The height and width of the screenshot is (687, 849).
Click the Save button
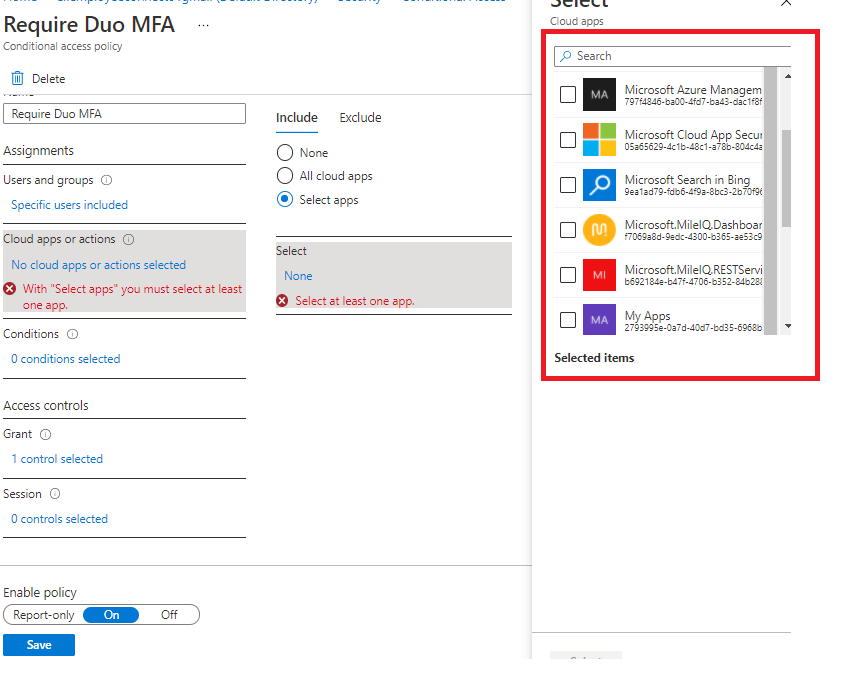pyautogui.click(x=39, y=645)
